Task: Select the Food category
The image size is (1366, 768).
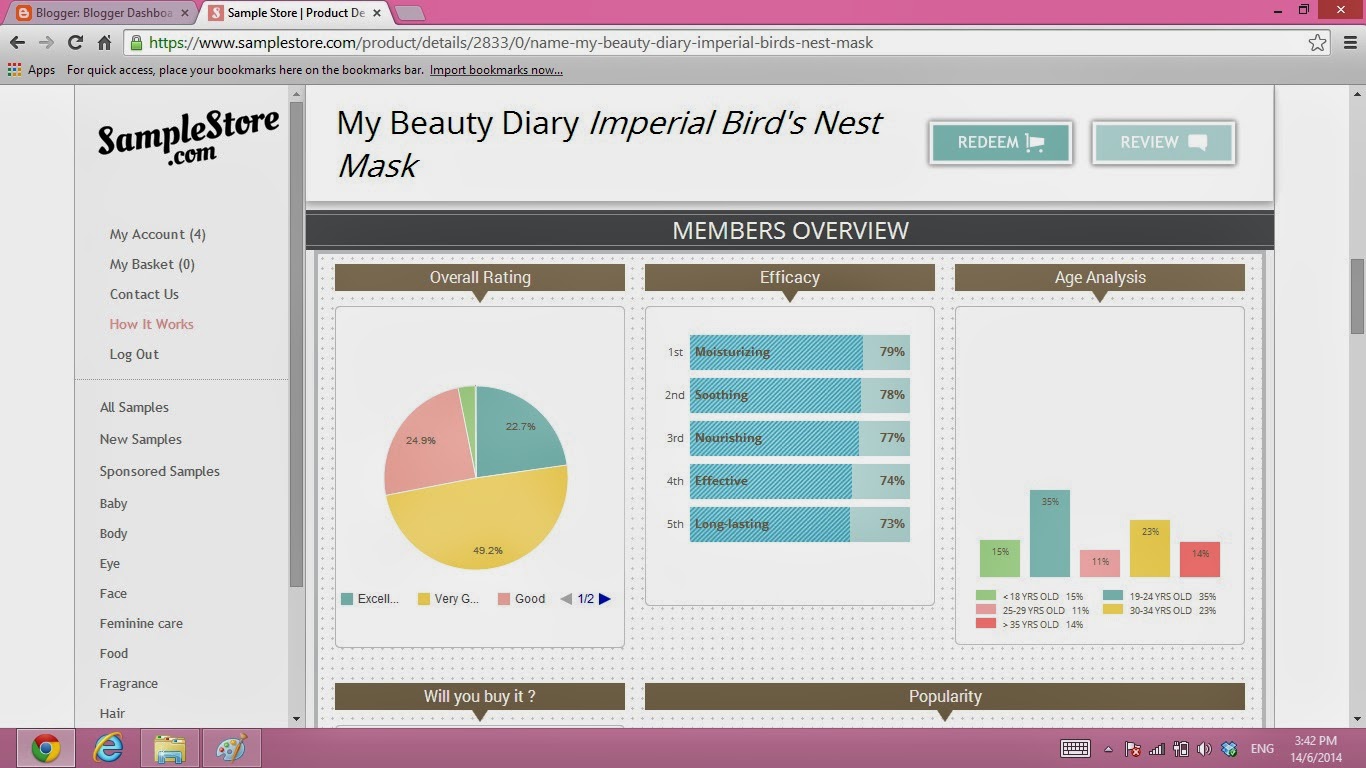Action: (x=114, y=653)
